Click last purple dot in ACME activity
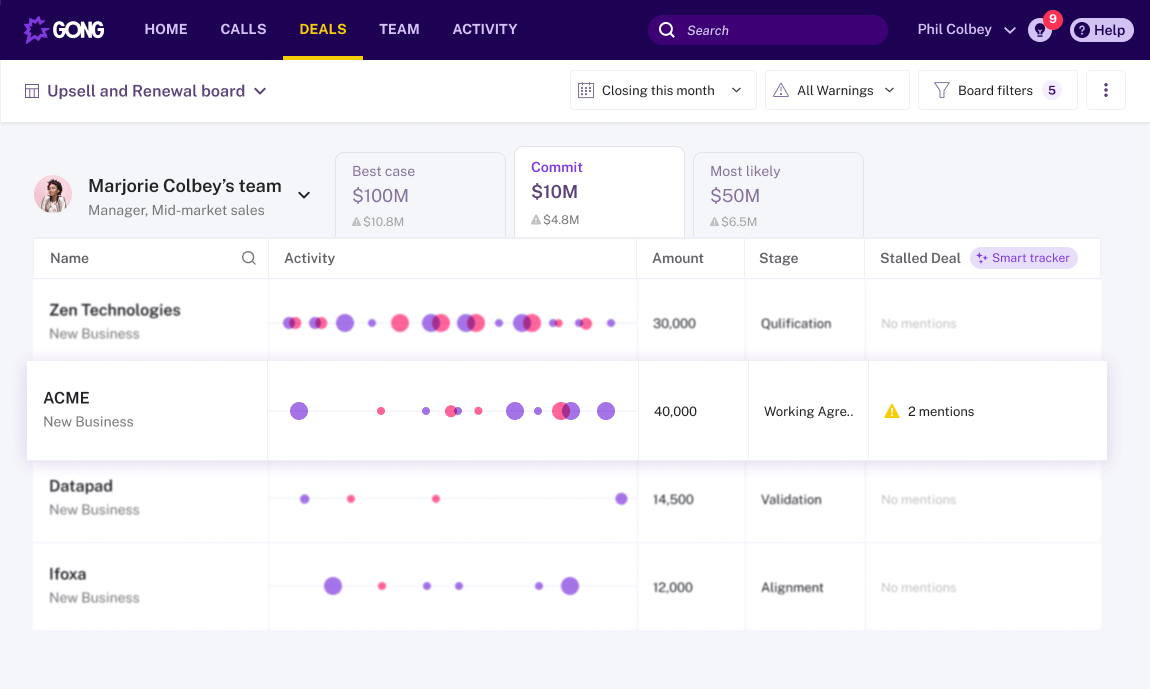 coord(606,411)
